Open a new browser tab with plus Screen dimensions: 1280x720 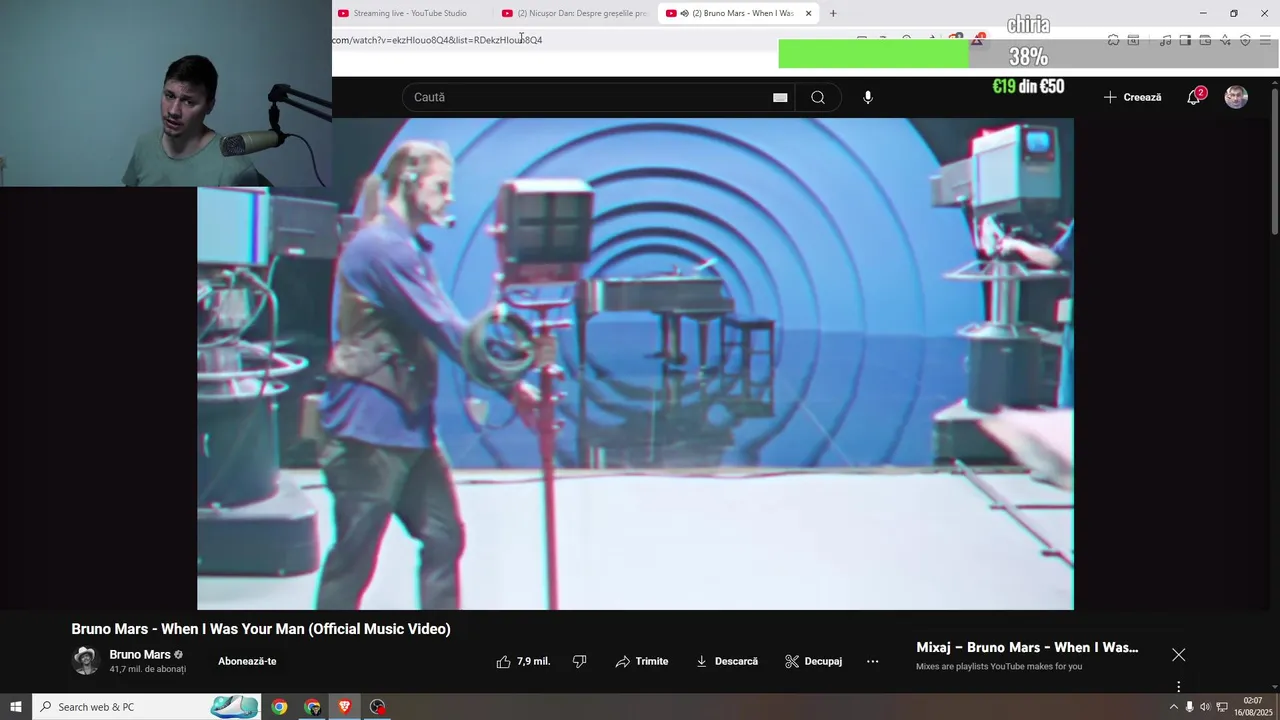pyautogui.click(x=833, y=13)
